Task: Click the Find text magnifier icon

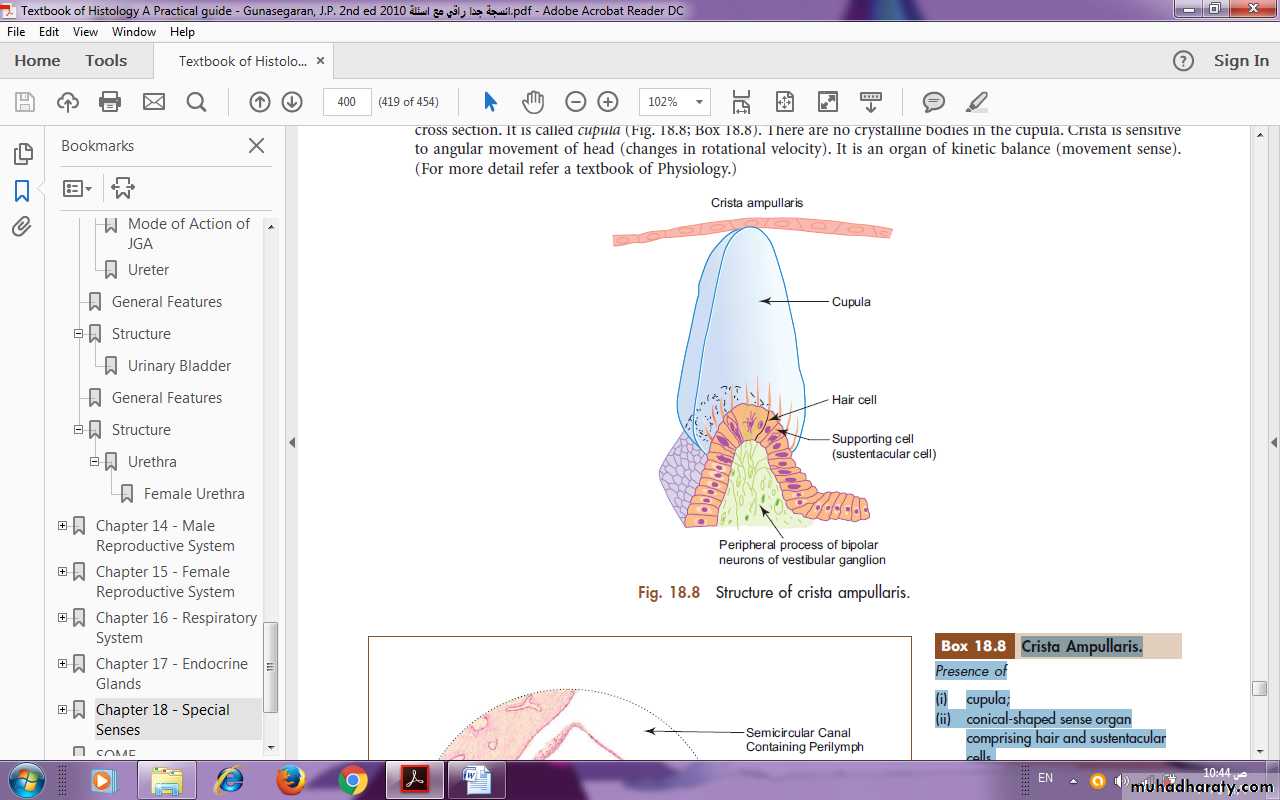Action: tap(196, 102)
